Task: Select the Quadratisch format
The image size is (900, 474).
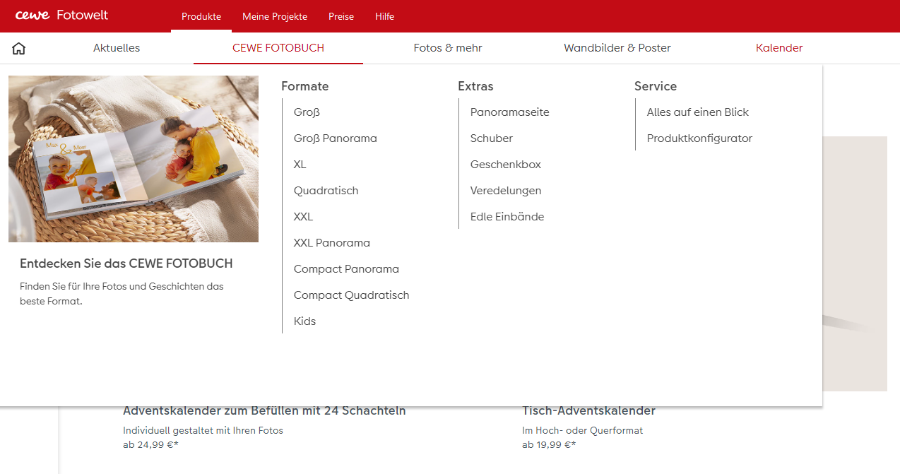Action: tap(326, 191)
